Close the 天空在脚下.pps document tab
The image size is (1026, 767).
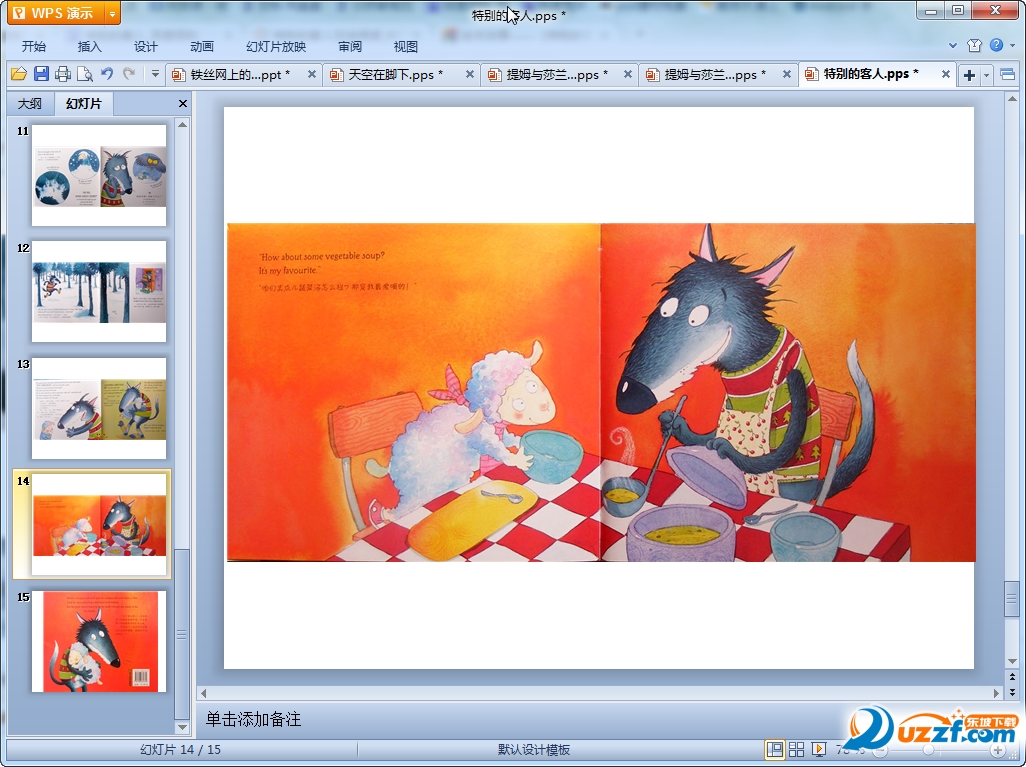pyautogui.click(x=470, y=75)
